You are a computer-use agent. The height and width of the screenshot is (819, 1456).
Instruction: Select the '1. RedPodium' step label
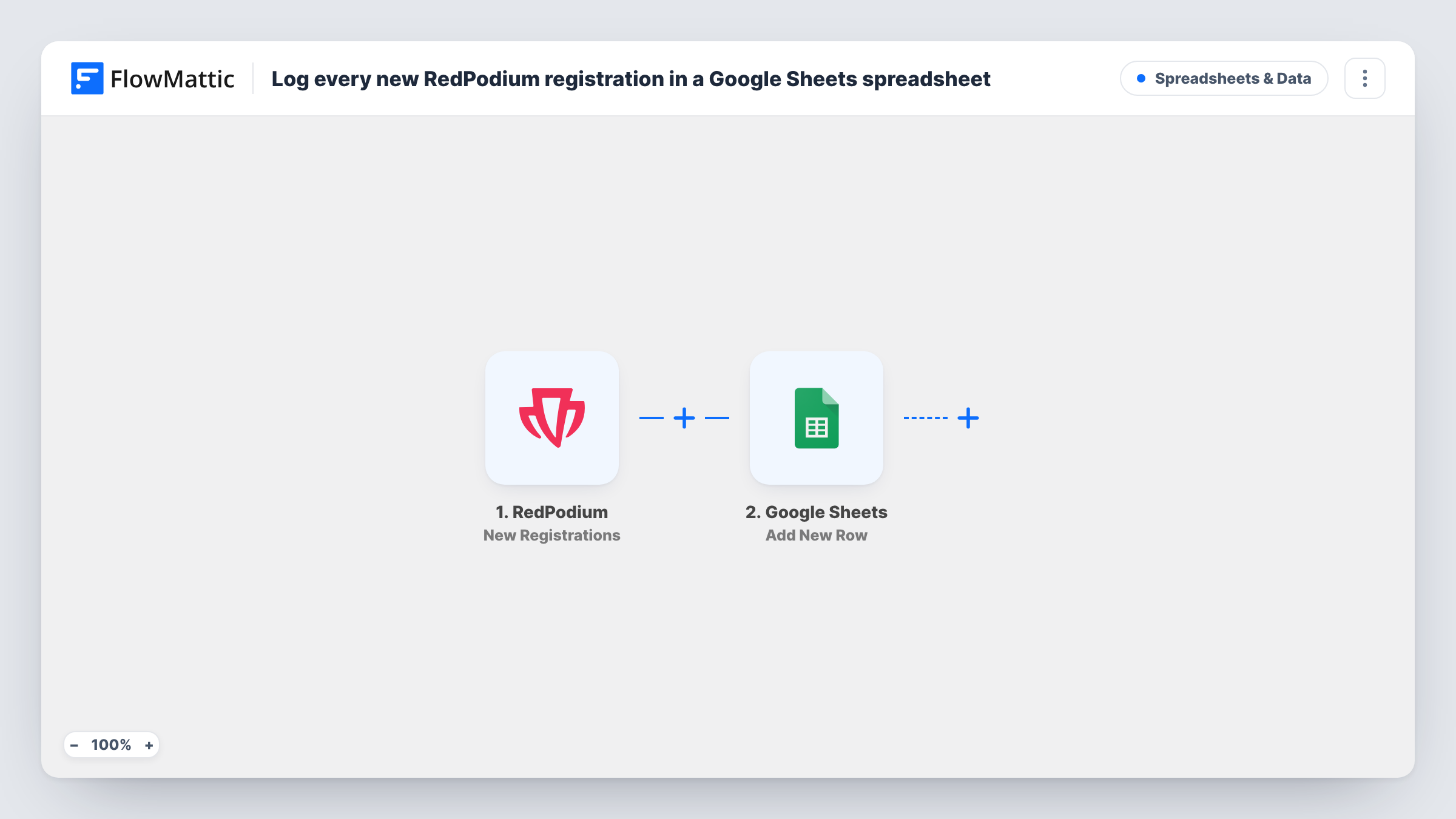click(x=551, y=512)
